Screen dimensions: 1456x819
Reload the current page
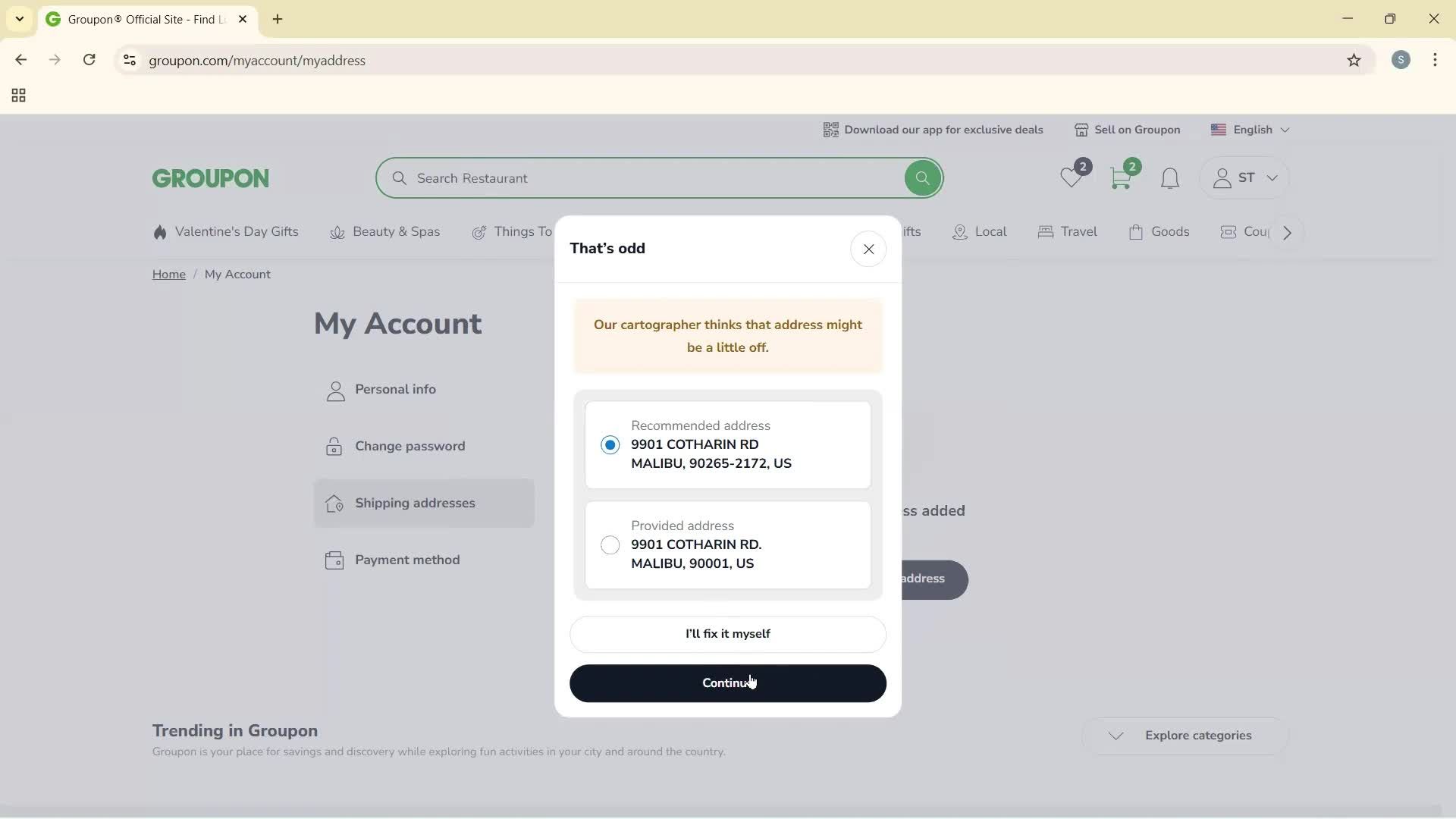89,60
